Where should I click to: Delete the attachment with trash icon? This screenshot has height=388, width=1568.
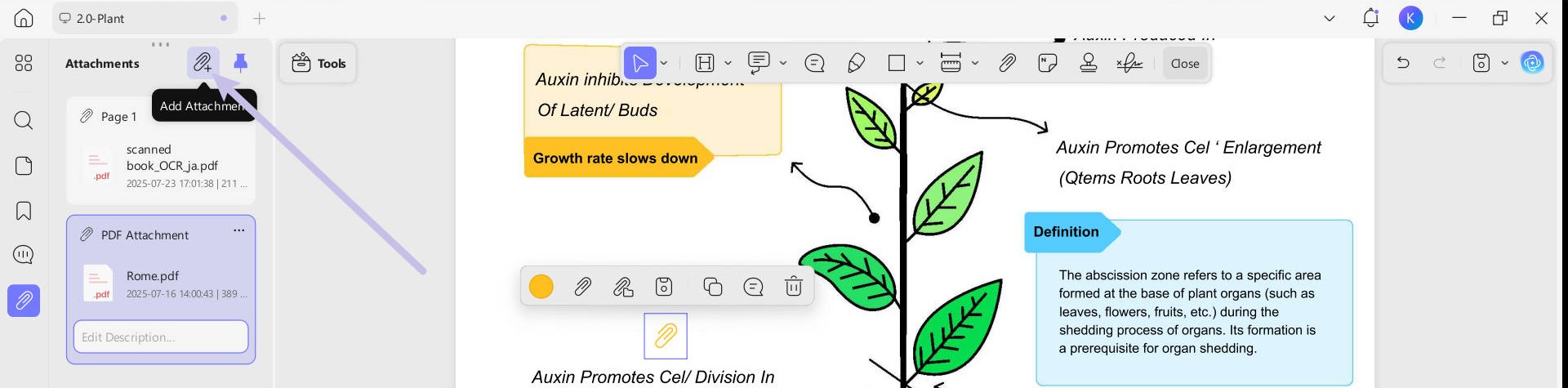click(x=794, y=287)
